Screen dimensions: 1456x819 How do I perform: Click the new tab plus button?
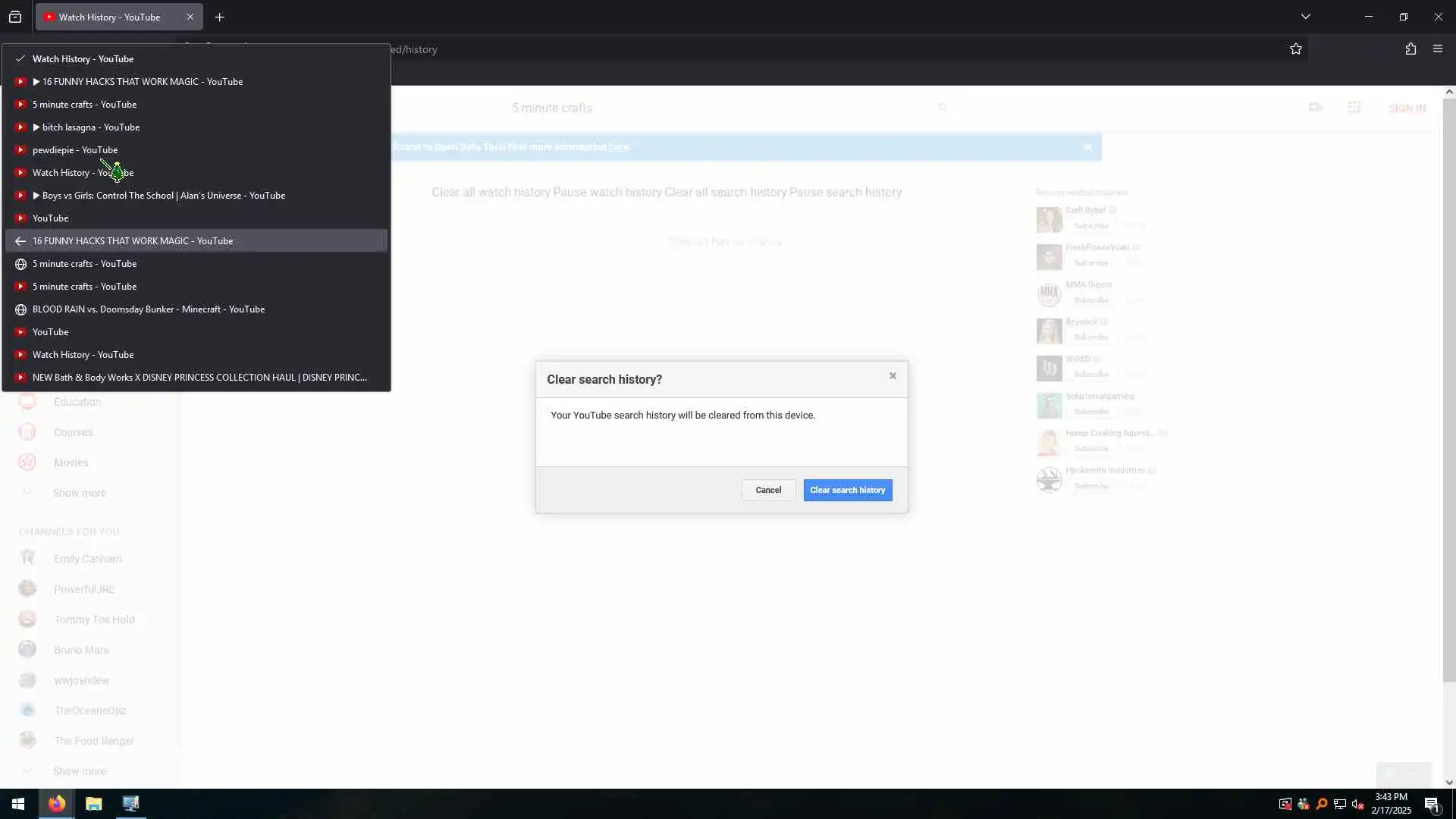[x=219, y=17]
